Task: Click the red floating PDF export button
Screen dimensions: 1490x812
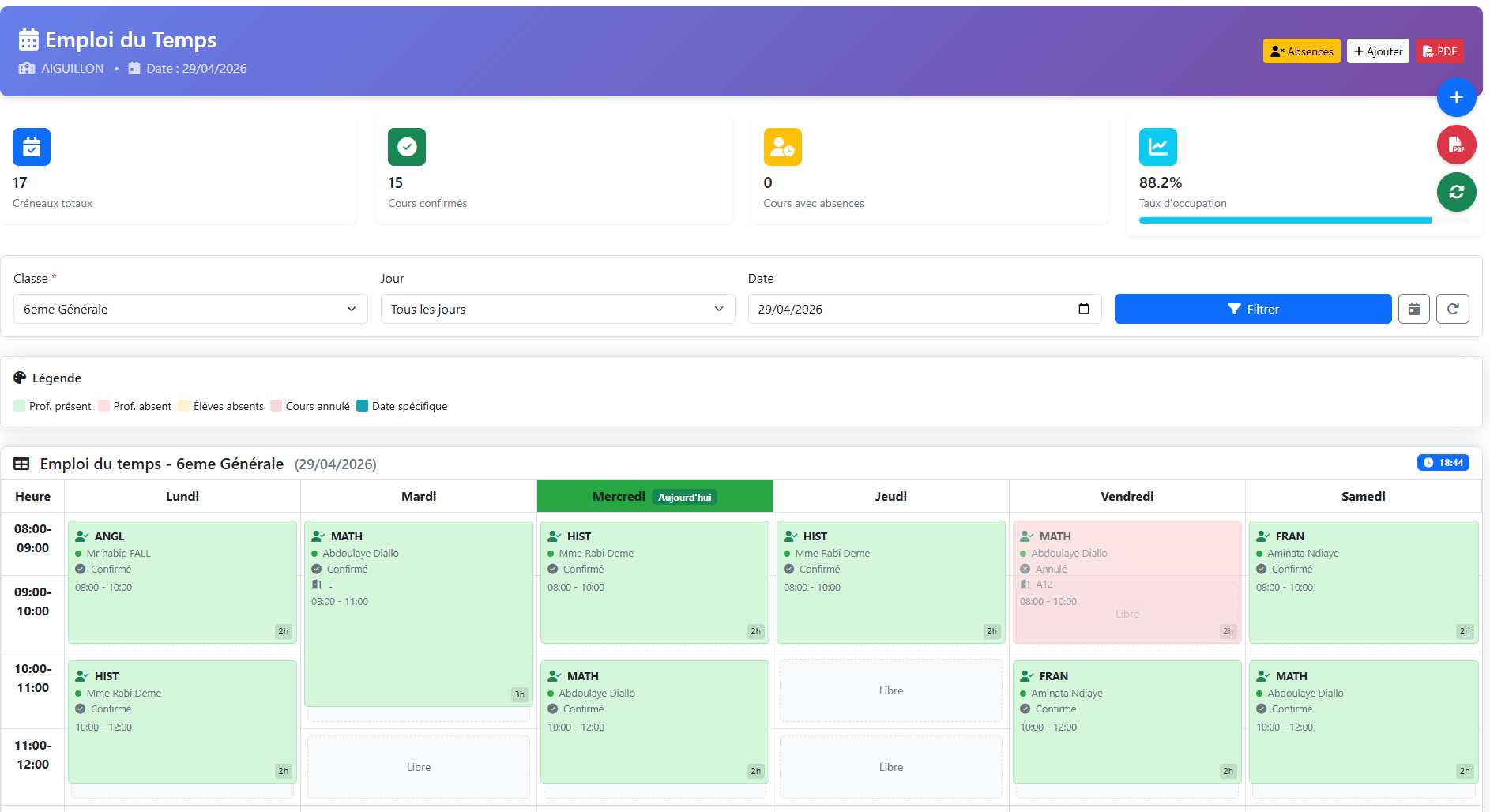Action: pyautogui.click(x=1456, y=145)
